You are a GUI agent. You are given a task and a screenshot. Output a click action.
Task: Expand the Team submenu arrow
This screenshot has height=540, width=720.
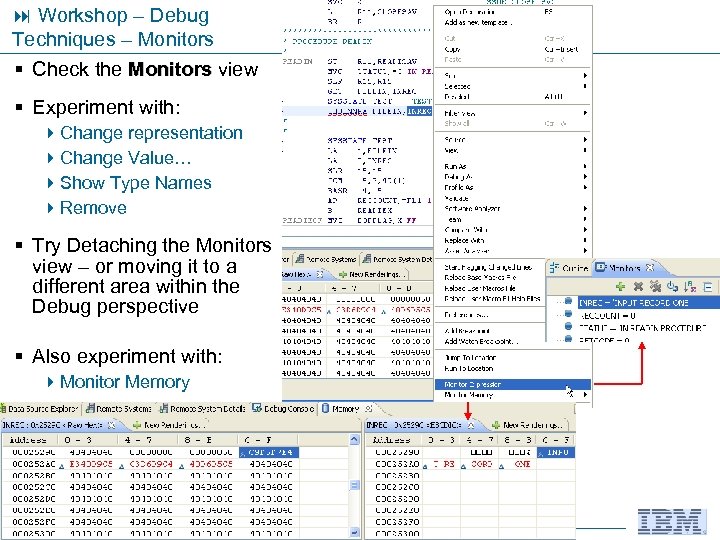(585, 219)
